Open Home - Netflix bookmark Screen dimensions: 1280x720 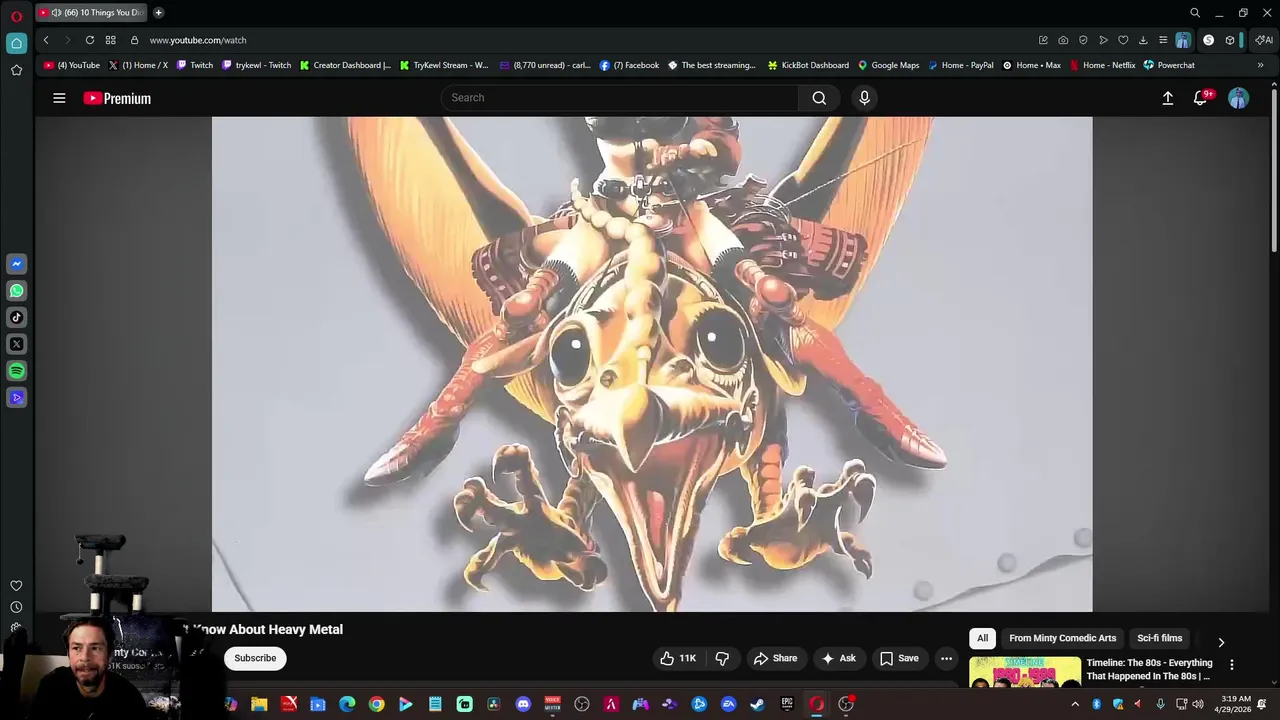(1102, 65)
